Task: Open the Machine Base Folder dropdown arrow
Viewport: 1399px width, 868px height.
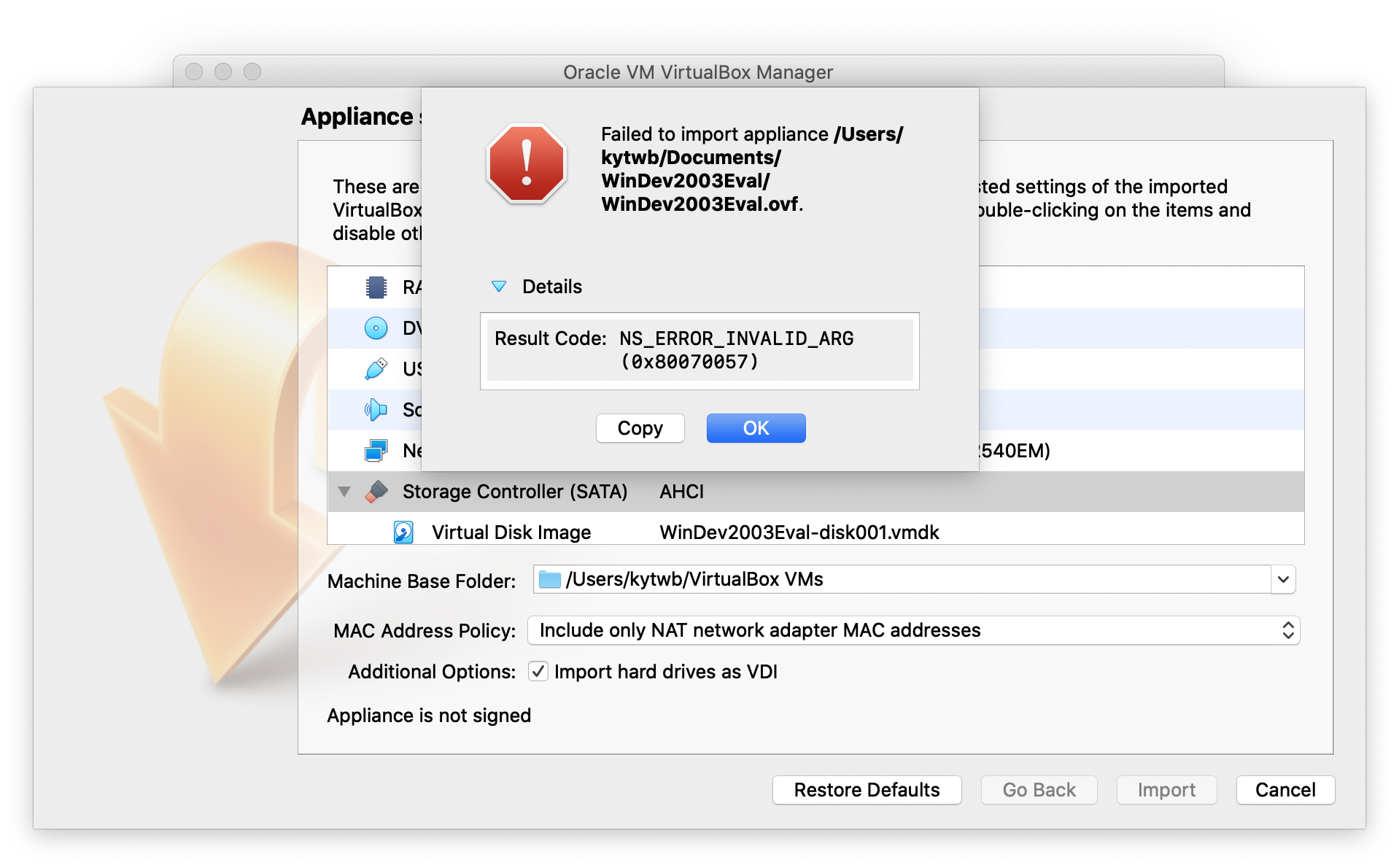Action: pos(1283,580)
